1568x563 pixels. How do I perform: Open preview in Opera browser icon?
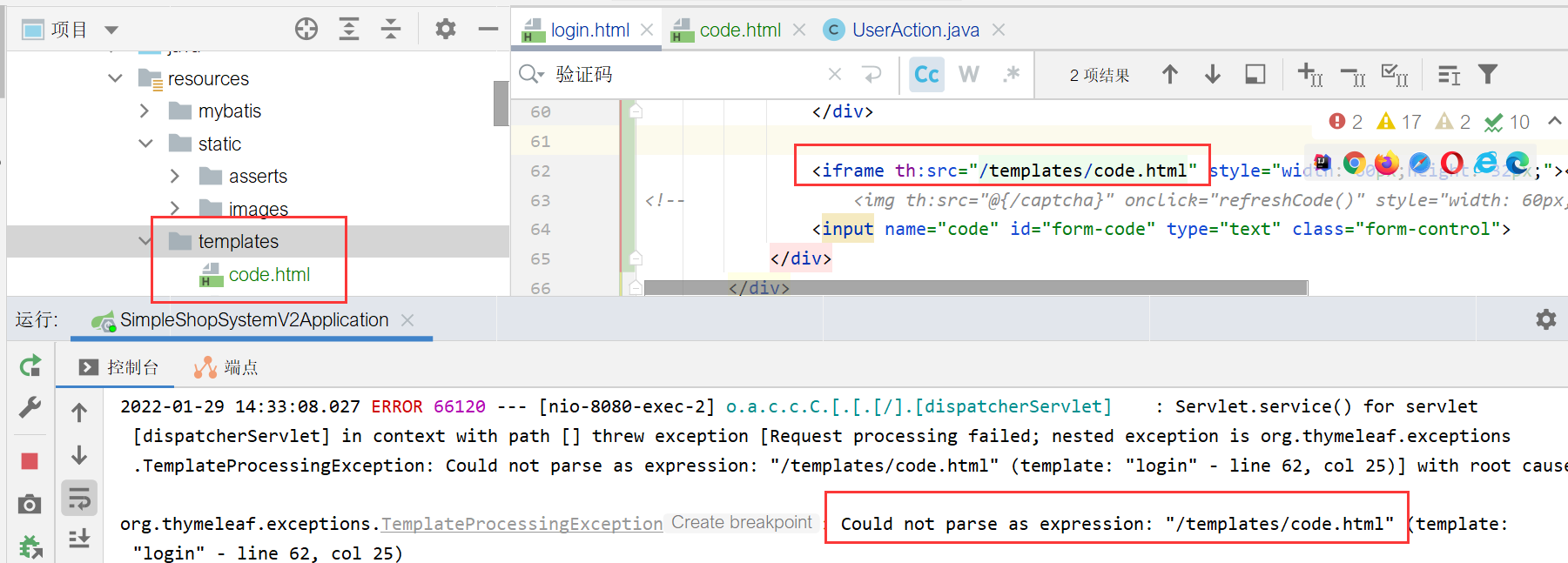(x=1452, y=163)
